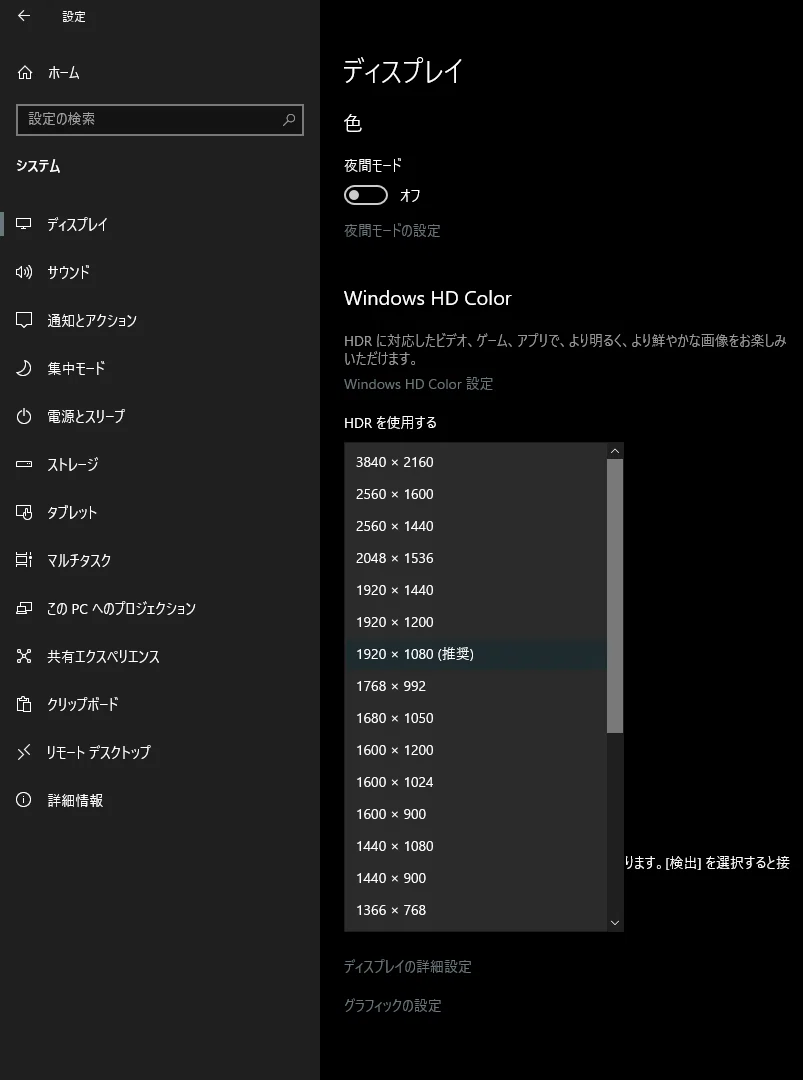This screenshot has width=803, height=1080.
Task: Click the search magnifier icon
Action: pyautogui.click(x=289, y=120)
